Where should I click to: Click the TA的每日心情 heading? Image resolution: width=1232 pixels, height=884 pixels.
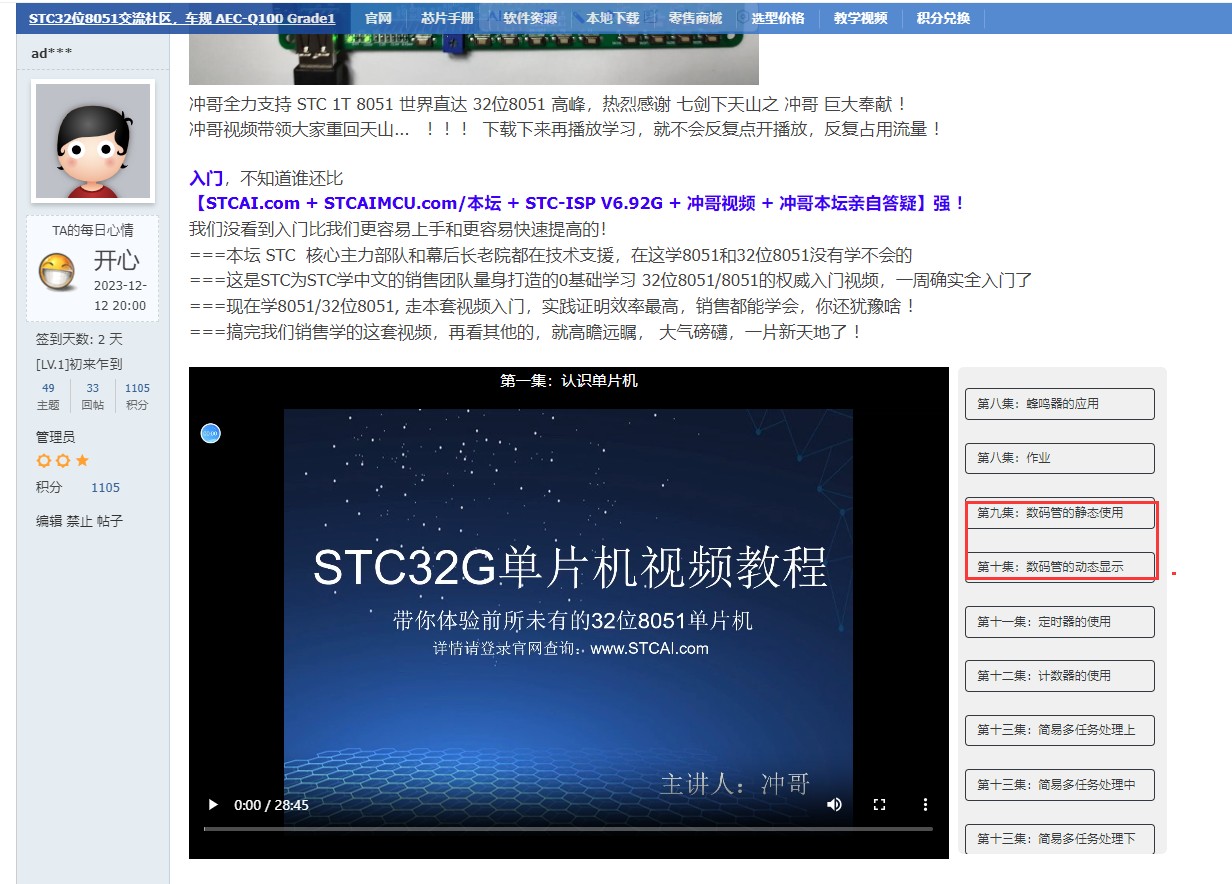pyautogui.click(x=93, y=230)
